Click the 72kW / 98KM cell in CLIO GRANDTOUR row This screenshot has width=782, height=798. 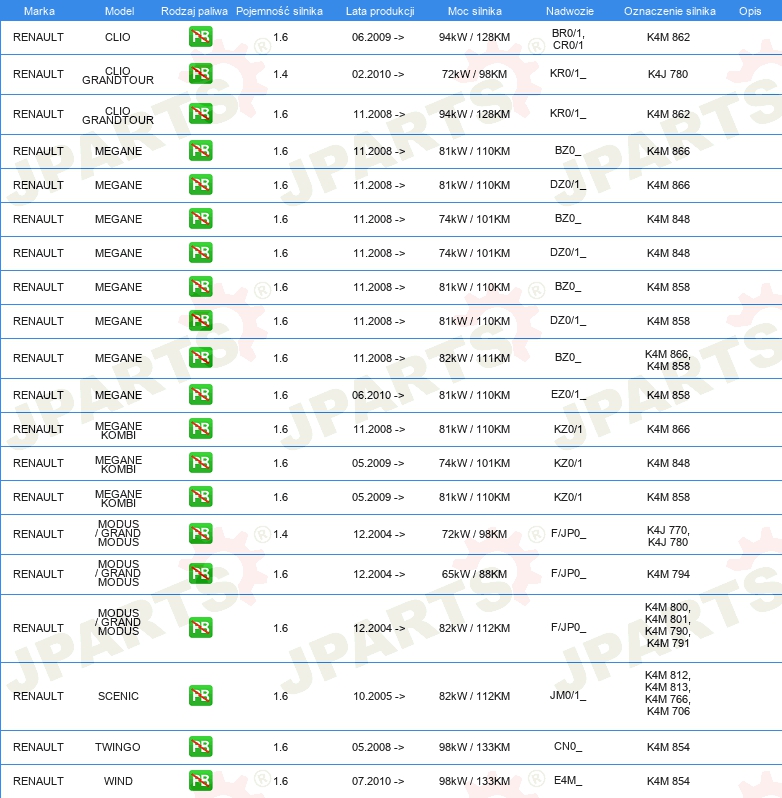[x=475, y=74]
